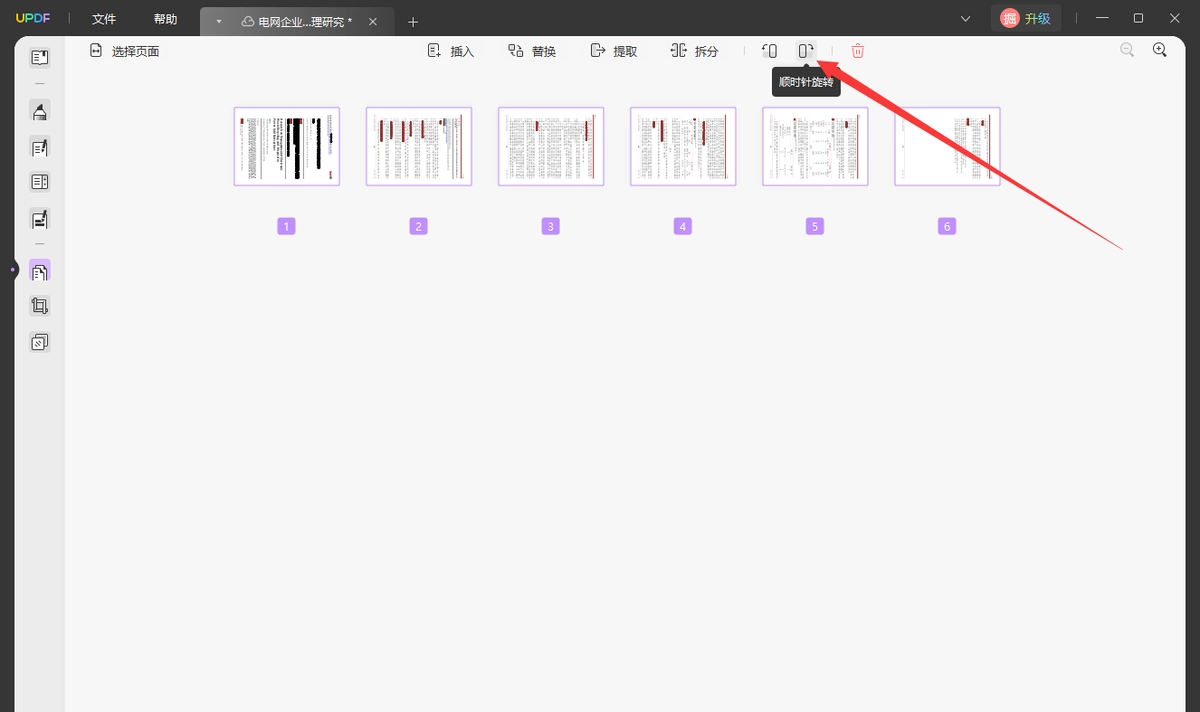Click the 提取 pages button
Screen dimensions: 1200x712
click(614, 51)
